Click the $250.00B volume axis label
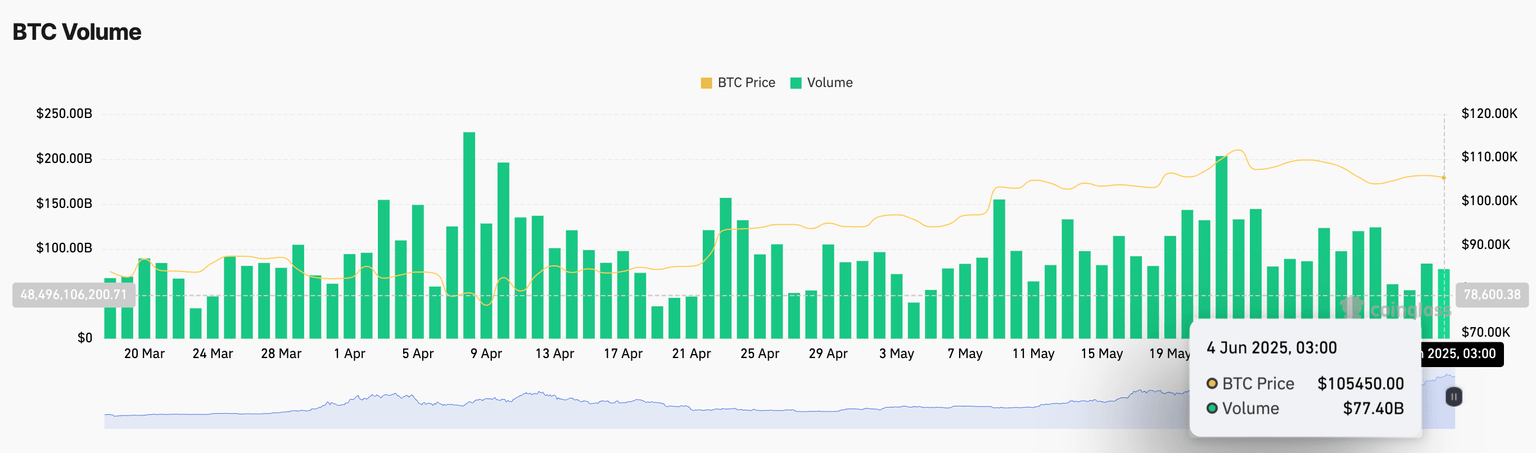This screenshot has height=453, width=1536. pyautogui.click(x=65, y=114)
